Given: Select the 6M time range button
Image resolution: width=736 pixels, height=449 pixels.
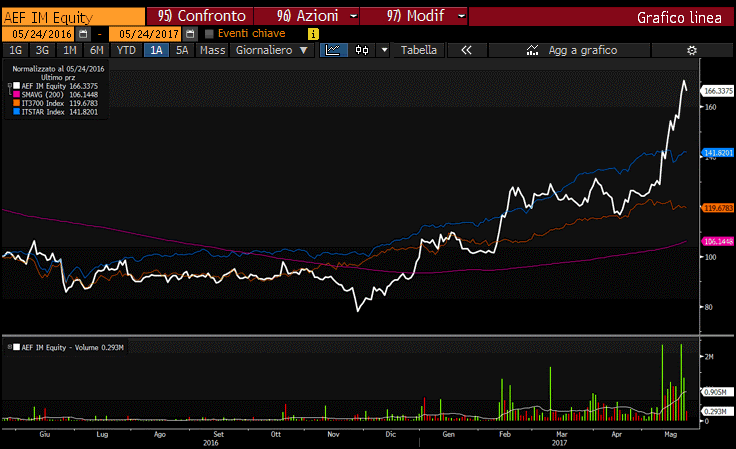Looking at the screenshot, I should point(96,50).
